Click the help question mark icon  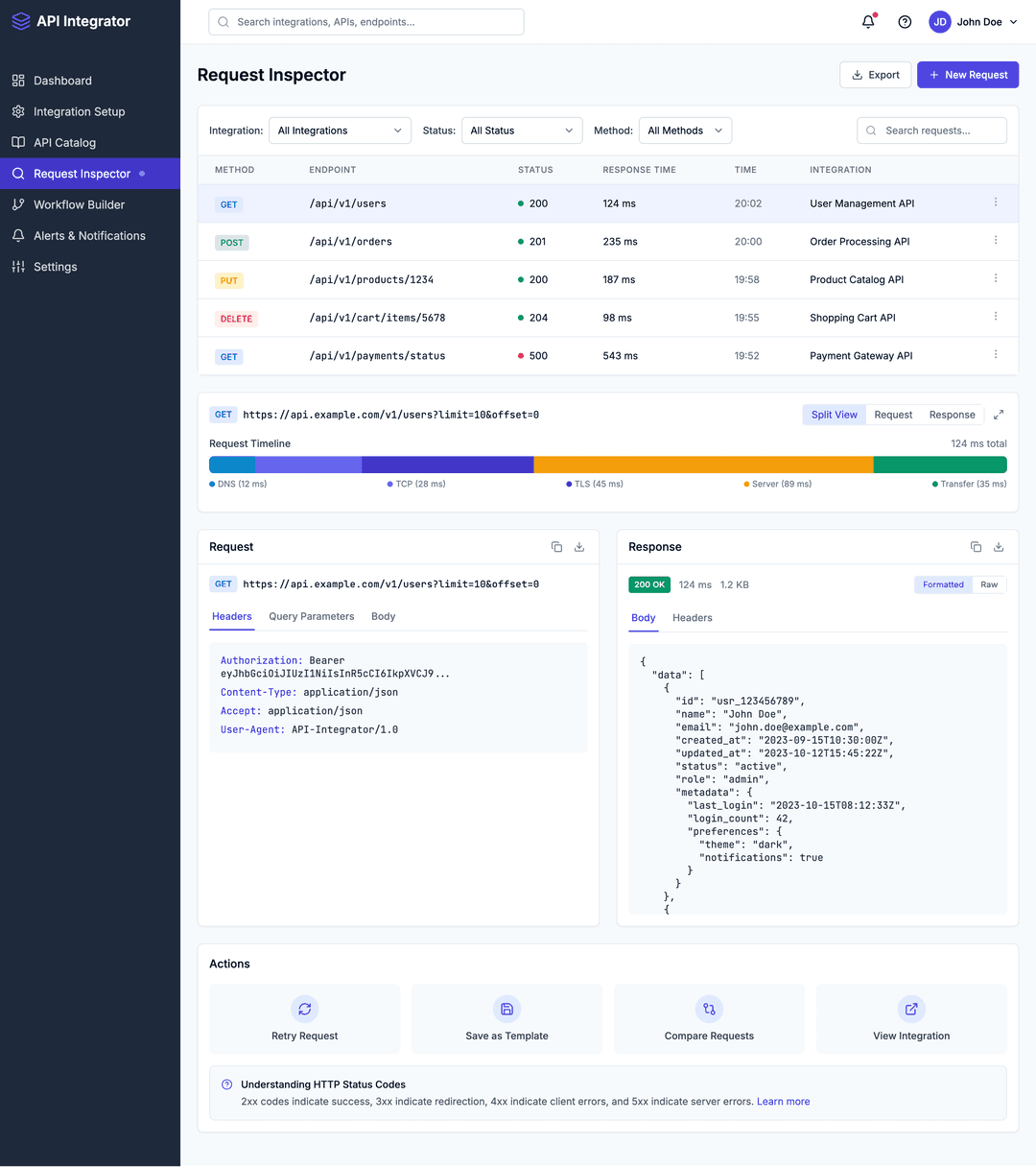pyautogui.click(x=904, y=21)
